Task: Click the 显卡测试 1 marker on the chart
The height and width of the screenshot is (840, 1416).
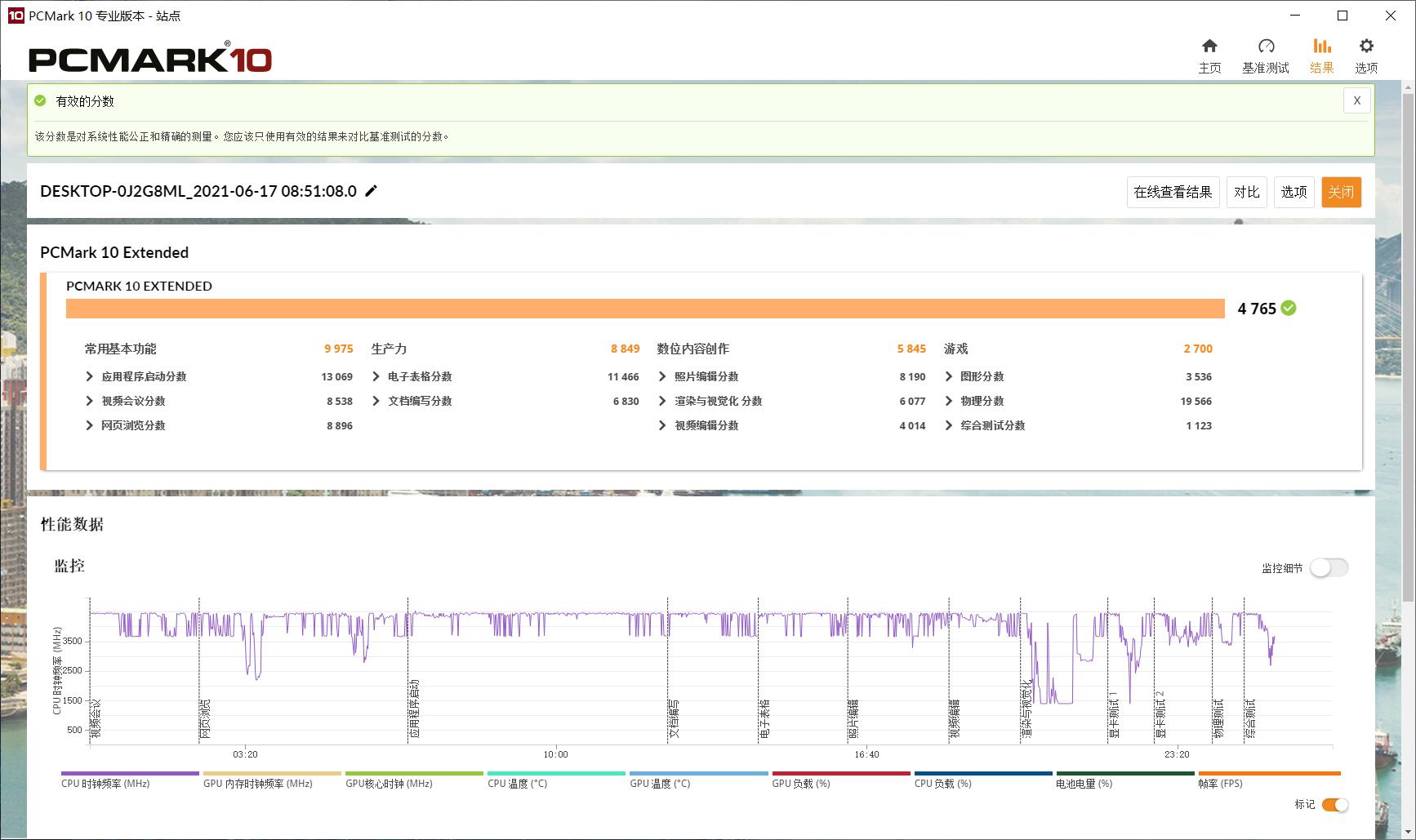Action: pos(1114,715)
